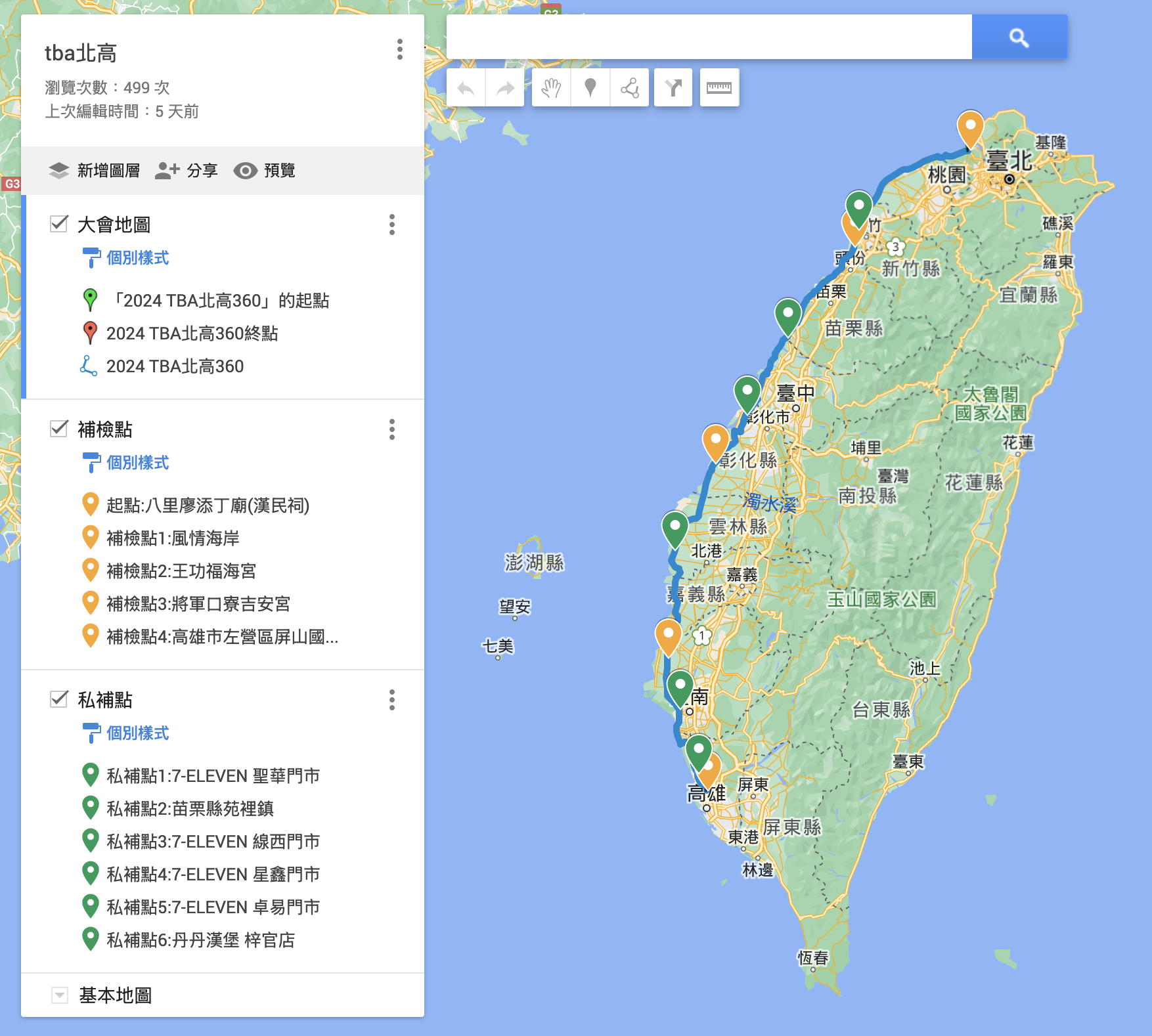
Task: Click the redo arrow in map toolbar
Action: pyautogui.click(x=505, y=88)
